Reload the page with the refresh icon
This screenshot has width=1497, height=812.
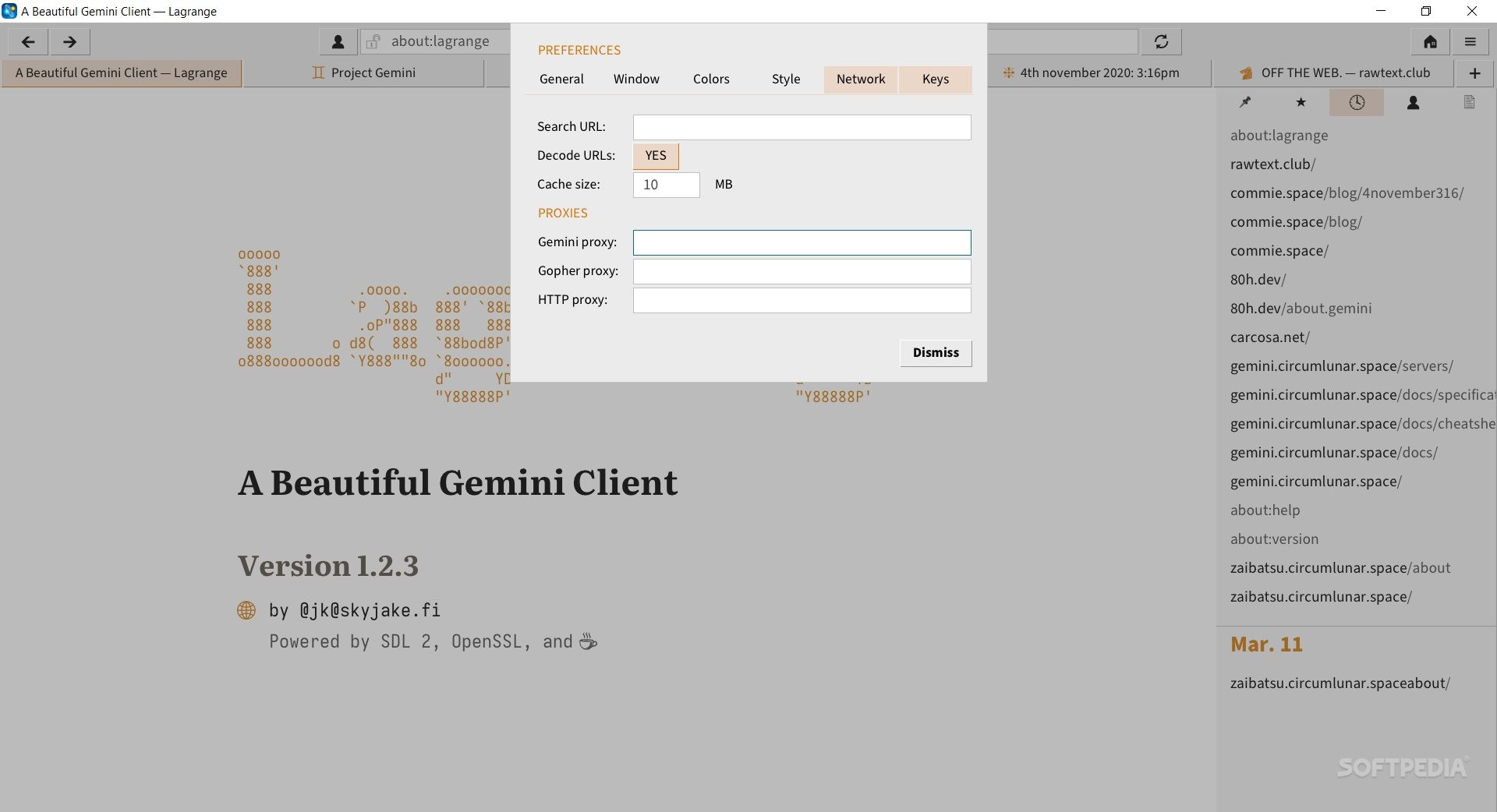tap(1162, 42)
